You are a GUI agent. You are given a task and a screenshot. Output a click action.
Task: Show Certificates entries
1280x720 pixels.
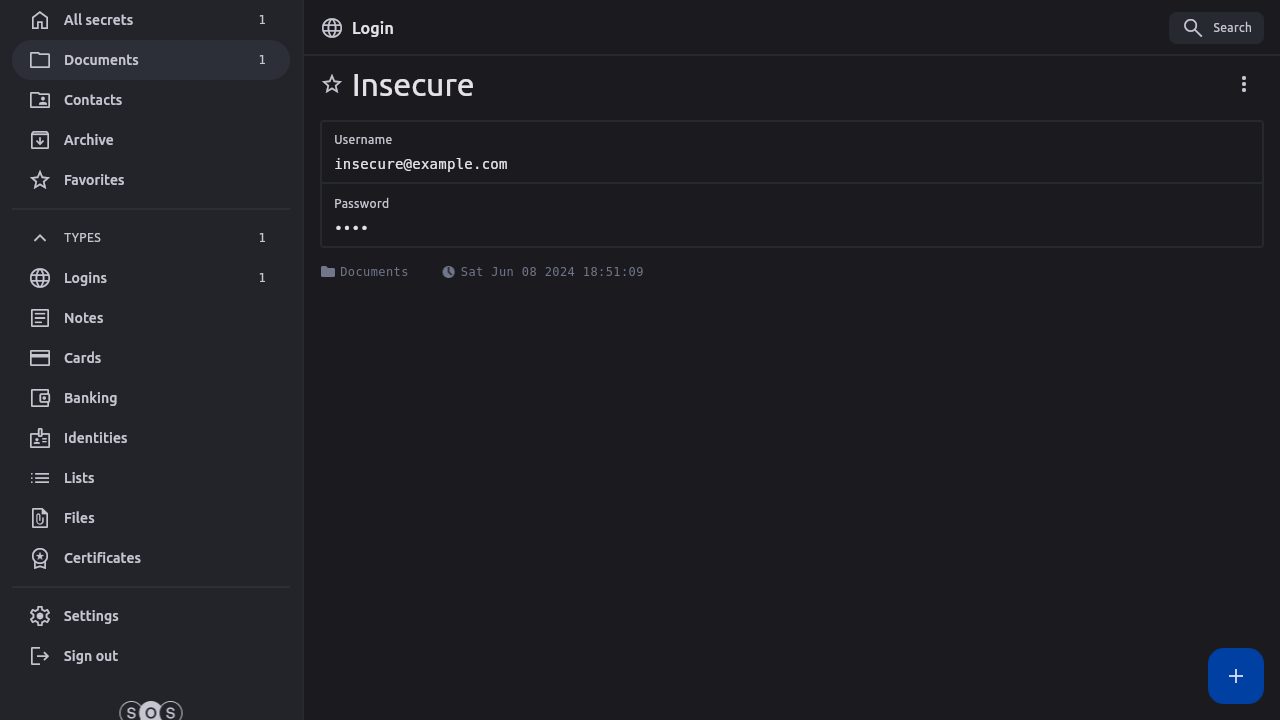tap(102, 558)
